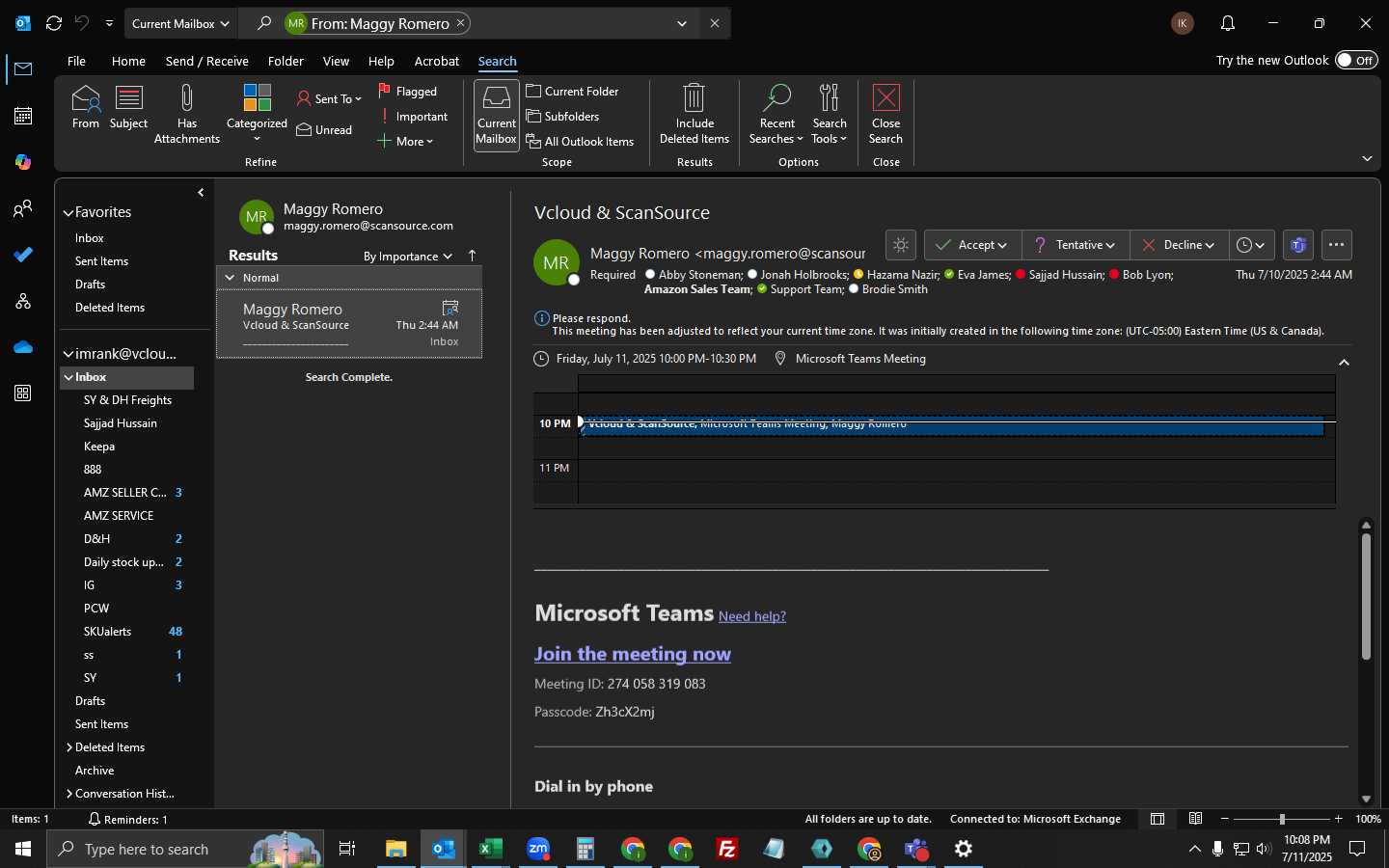This screenshot has height=868, width=1389.
Task: Open Copilot in the left navigation bar
Action: tap(23, 162)
